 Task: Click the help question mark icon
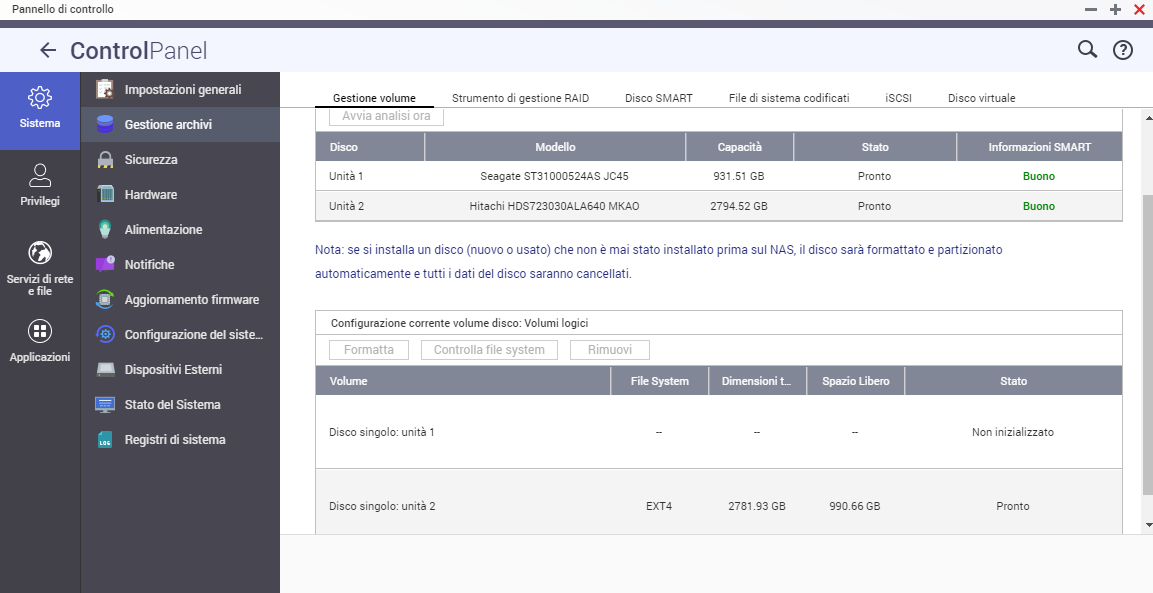click(x=1123, y=50)
